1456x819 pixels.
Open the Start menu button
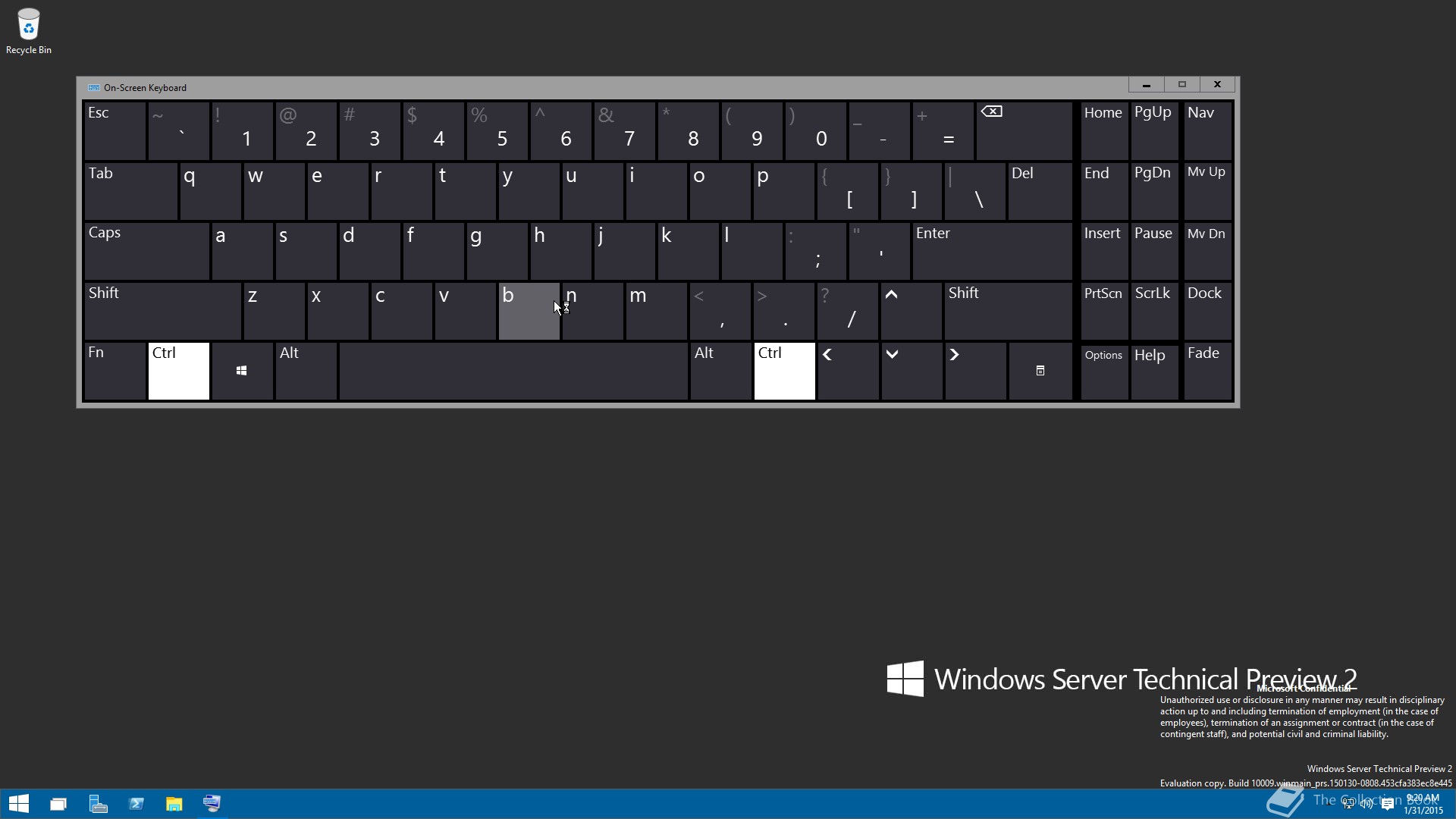click(19, 804)
